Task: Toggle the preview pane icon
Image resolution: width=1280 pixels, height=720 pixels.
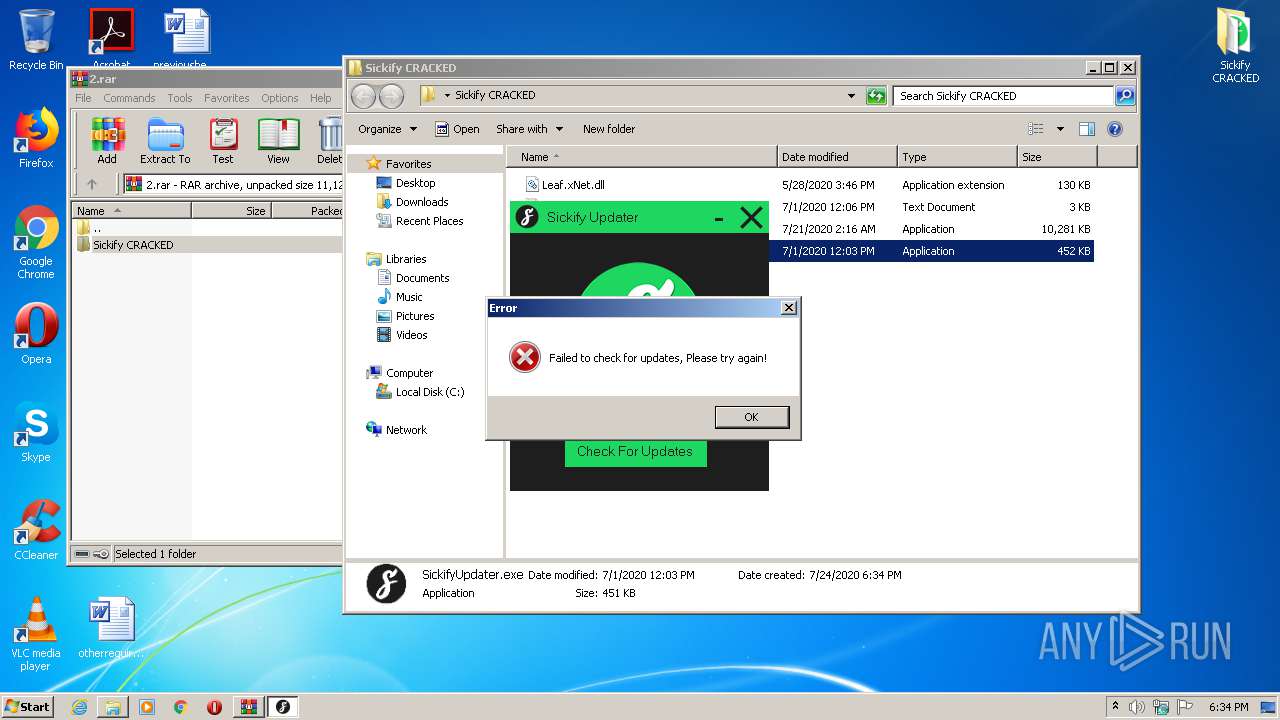Action: (1087, 129)
